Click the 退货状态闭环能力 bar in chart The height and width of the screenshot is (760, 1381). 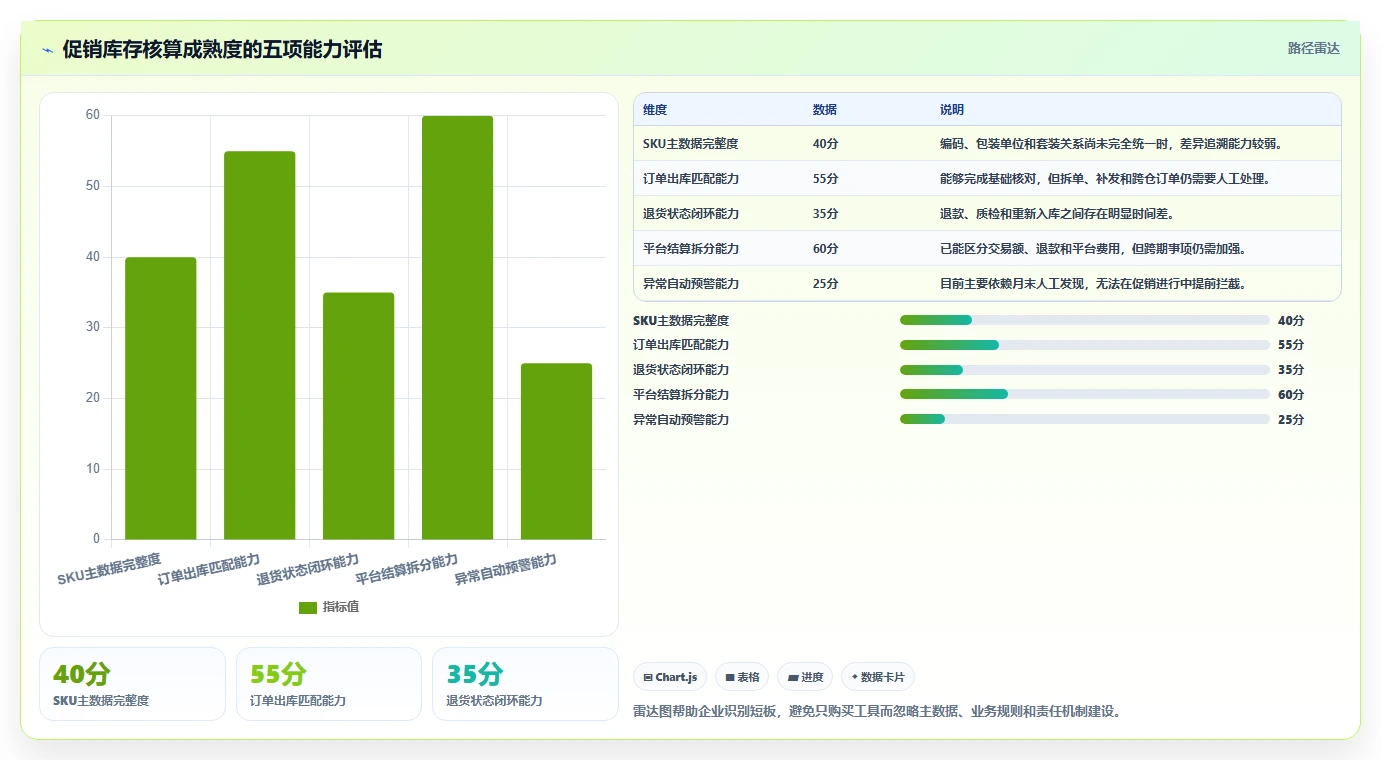coord(358,416)
